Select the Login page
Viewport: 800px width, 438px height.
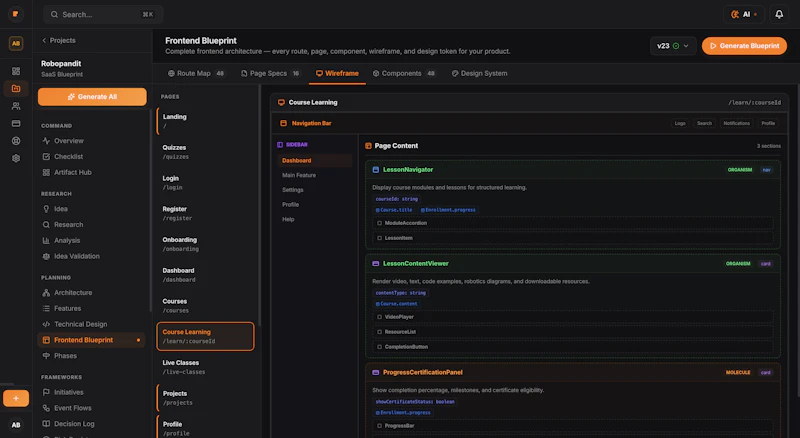[x=205, y=182]
